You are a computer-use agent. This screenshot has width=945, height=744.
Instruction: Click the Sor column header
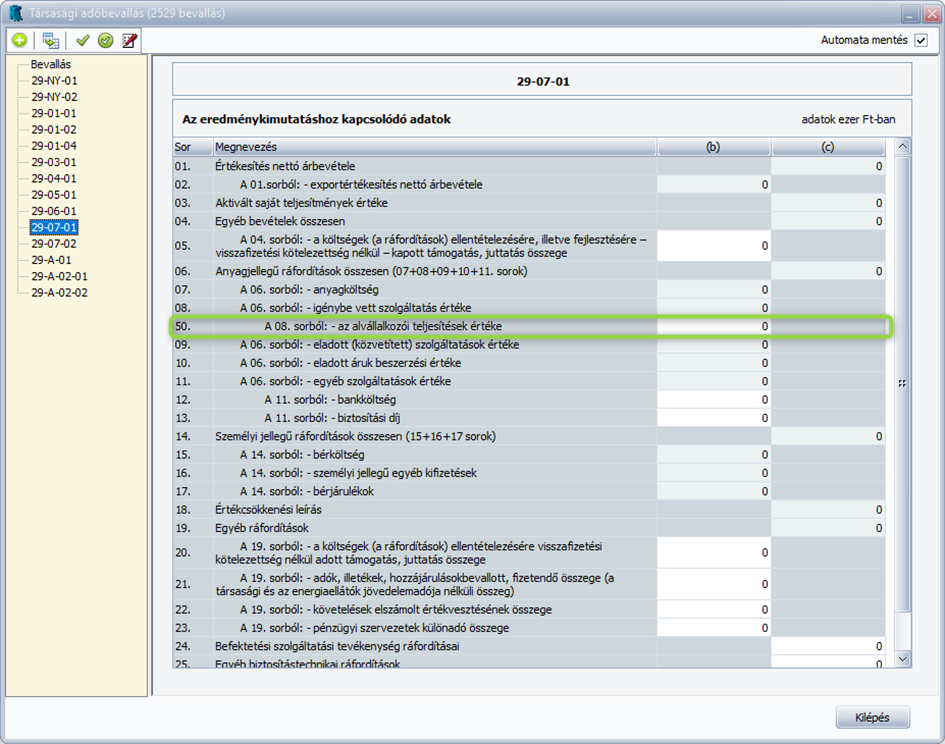[193, 147]
